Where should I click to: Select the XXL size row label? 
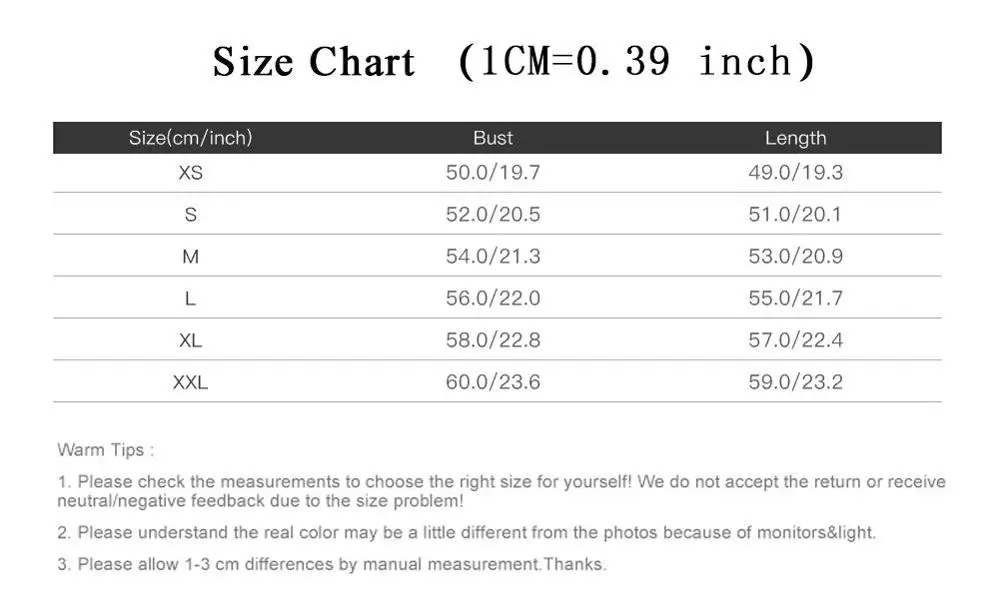click(191, 383)
